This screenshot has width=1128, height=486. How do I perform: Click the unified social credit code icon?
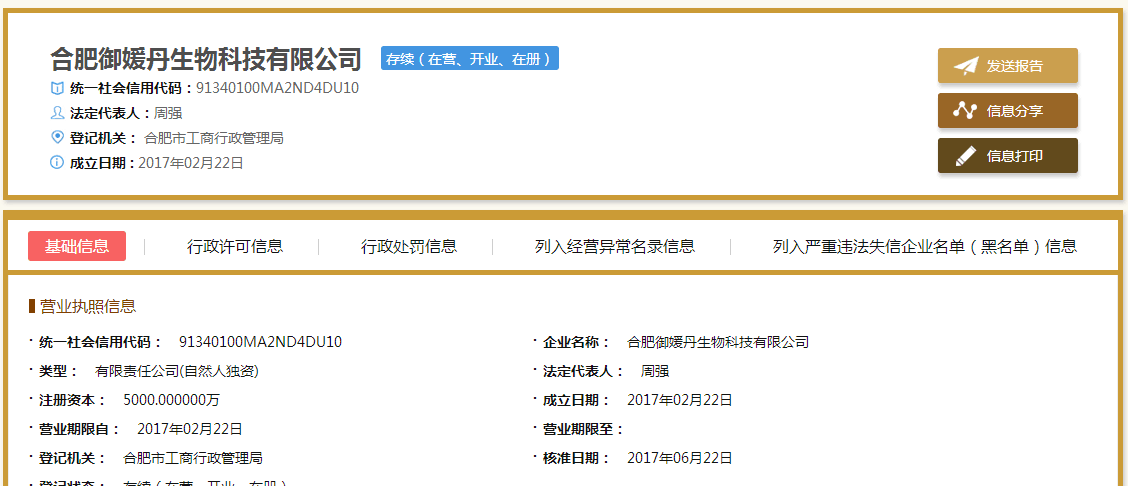[x=57, y=88]
